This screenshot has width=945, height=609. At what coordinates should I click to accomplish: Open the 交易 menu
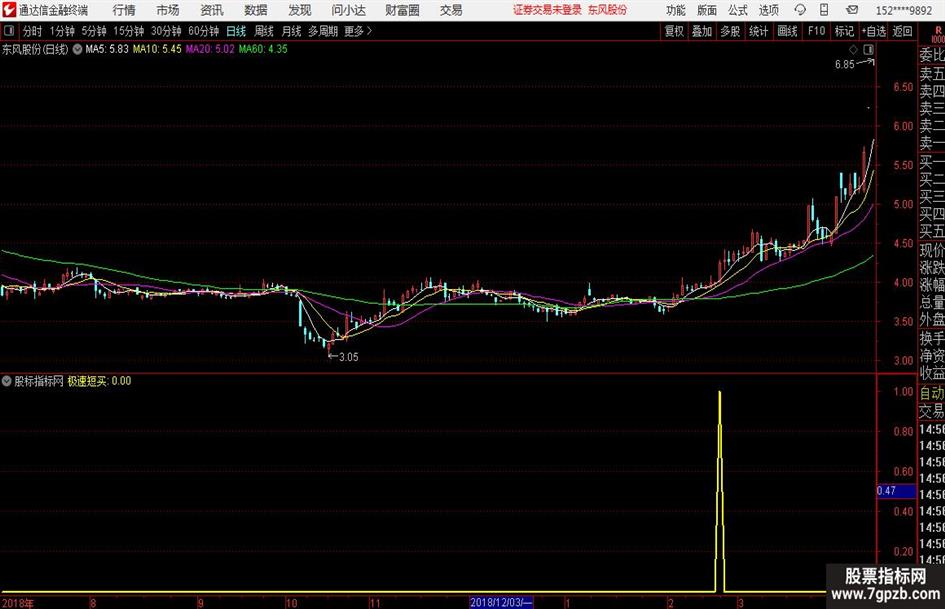tap(451, 10)
